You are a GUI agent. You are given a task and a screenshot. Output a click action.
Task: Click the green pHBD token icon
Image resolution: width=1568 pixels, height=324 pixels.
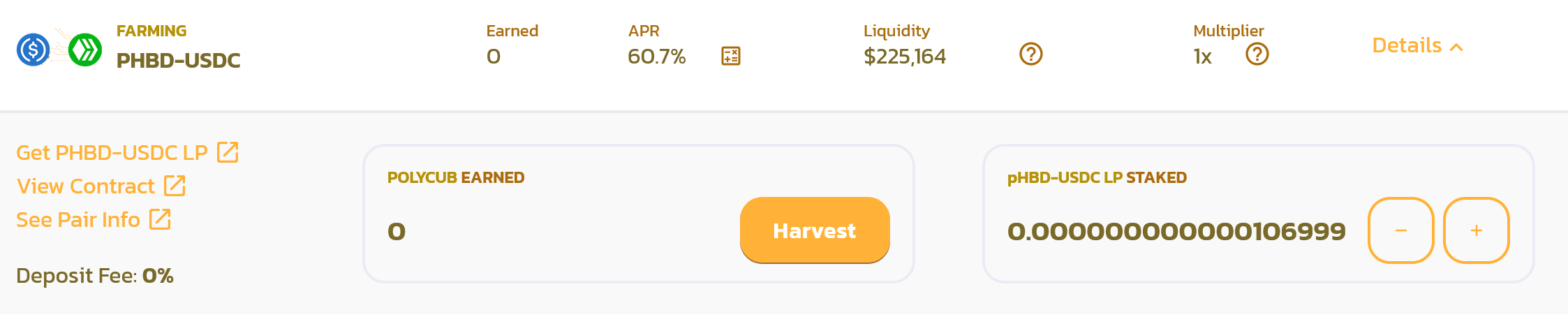pos(85,50)
